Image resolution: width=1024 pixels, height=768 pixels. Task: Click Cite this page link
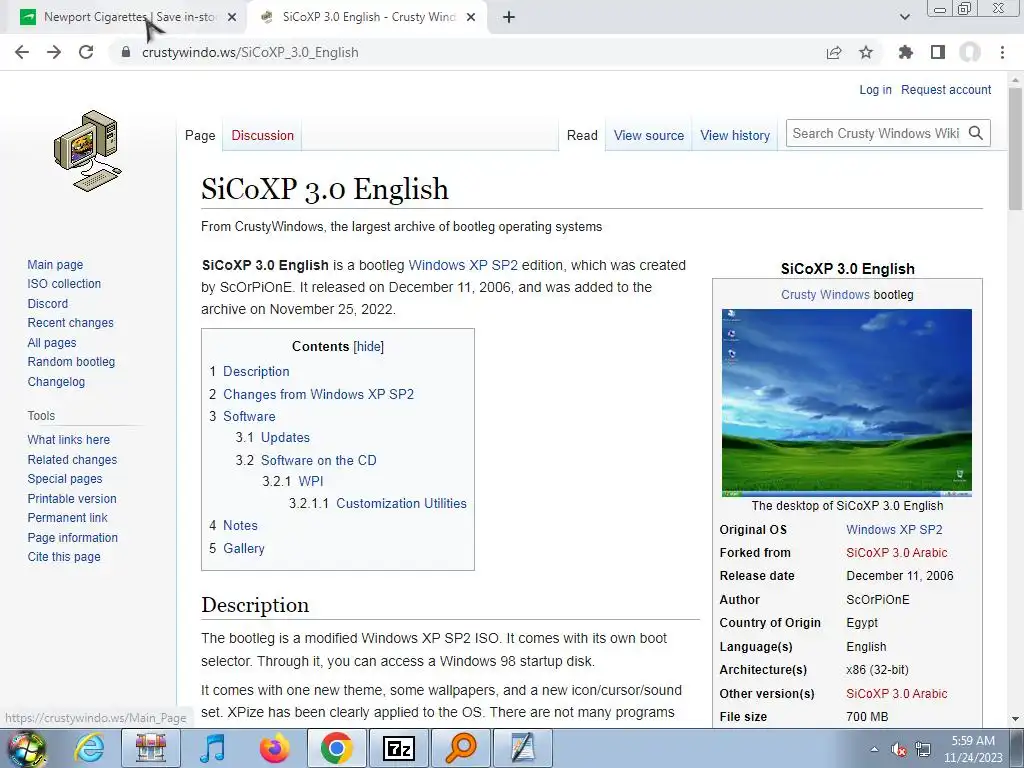[x=64, y=556]
